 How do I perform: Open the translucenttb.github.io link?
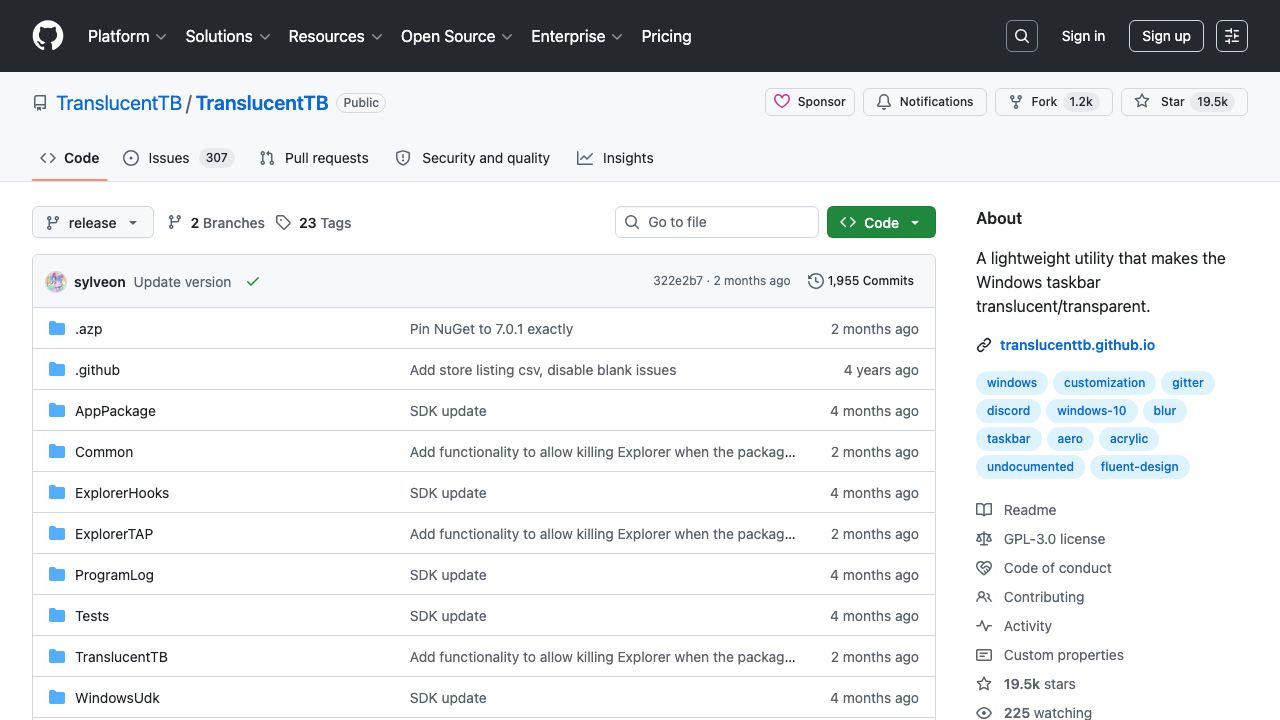(x=1077, y=345)
